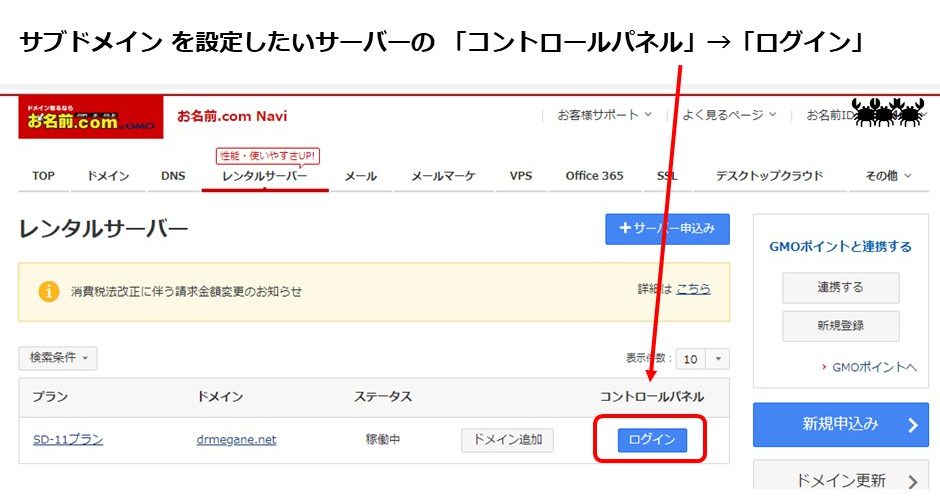Click 新規登録 button
The height and width of the screenshot is (504, 940).
(x=840, y=326)
